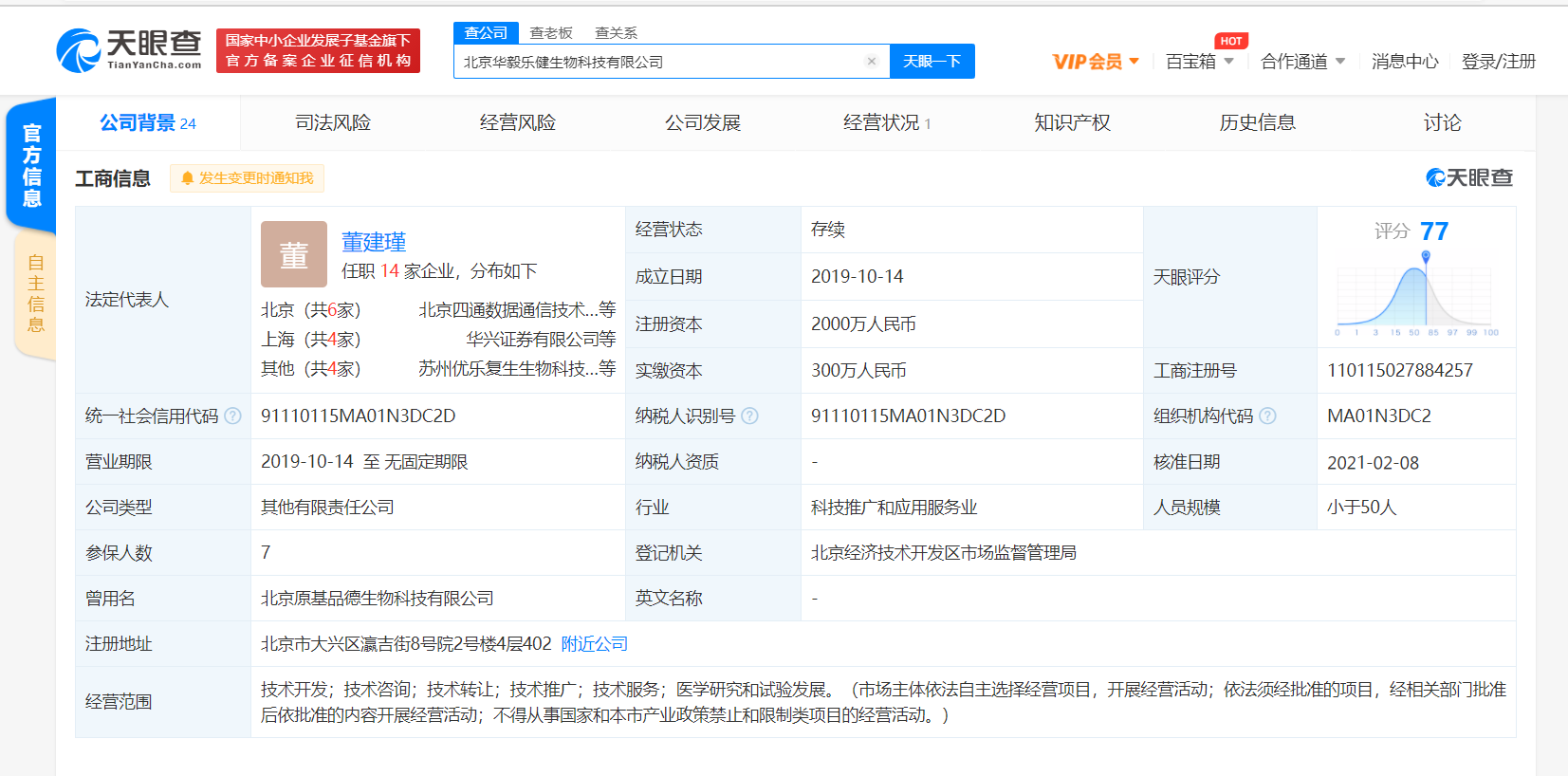Switch to 公司发展 tab
This screenshot has width=1568, height=776.
coord(703,122)
